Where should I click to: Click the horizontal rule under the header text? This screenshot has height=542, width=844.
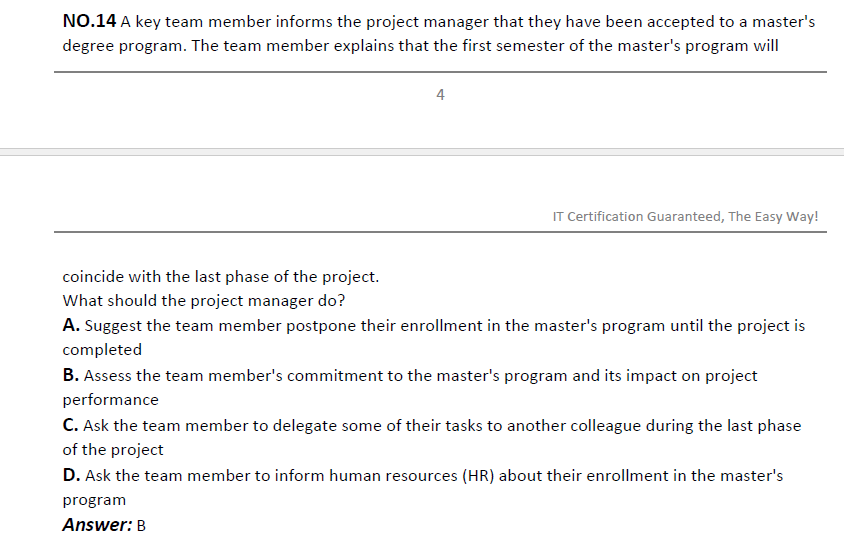pos(440,232)
